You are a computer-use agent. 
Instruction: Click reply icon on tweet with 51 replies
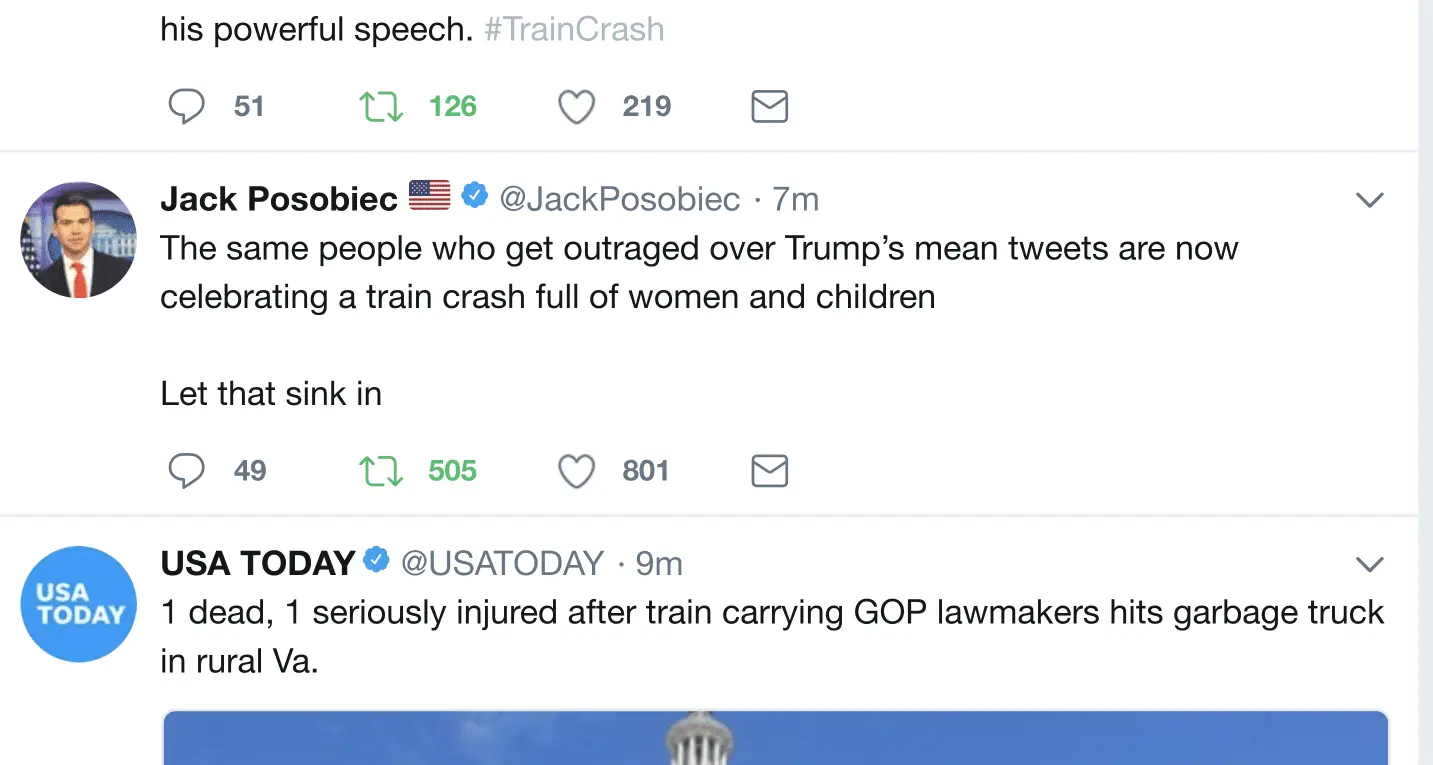[186, 107]
